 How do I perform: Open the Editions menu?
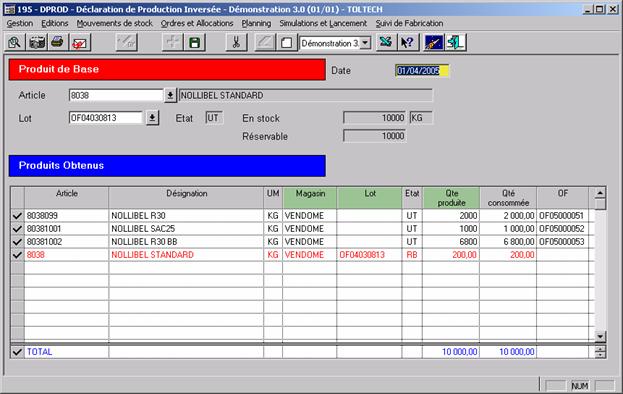click(x=55, y=23)
